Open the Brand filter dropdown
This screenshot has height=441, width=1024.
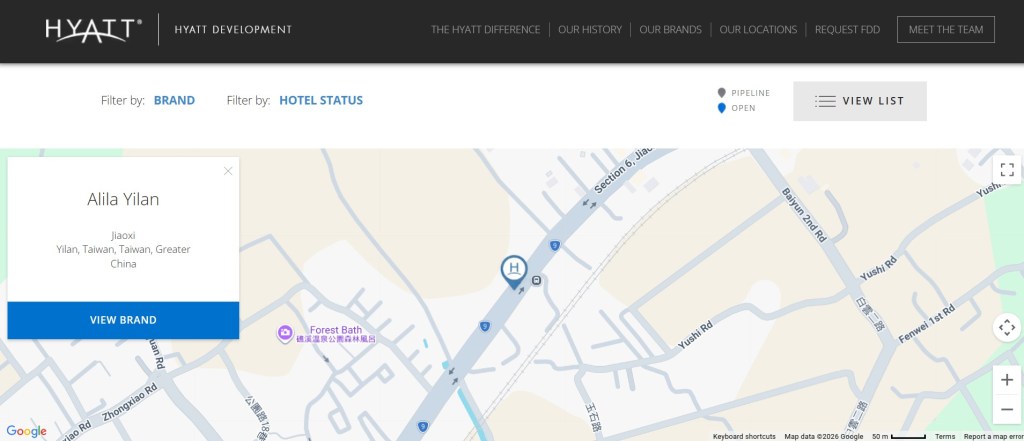[174, 100]
